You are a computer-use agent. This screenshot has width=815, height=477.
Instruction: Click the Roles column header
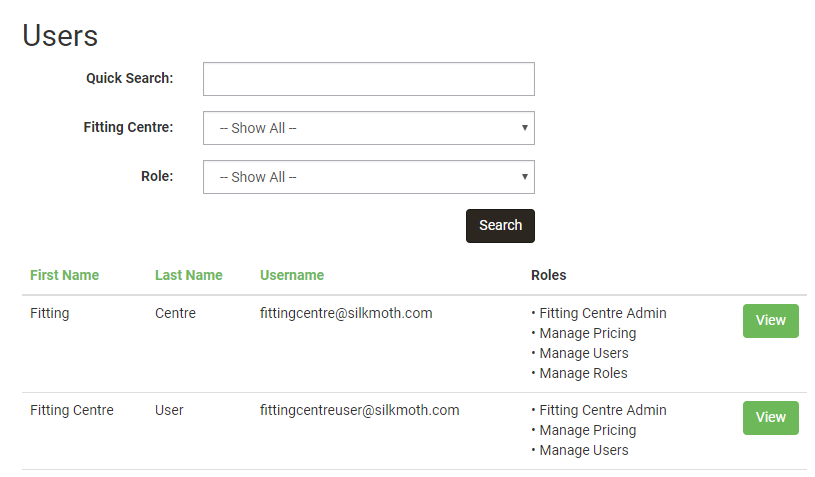(x=548, y=275)
